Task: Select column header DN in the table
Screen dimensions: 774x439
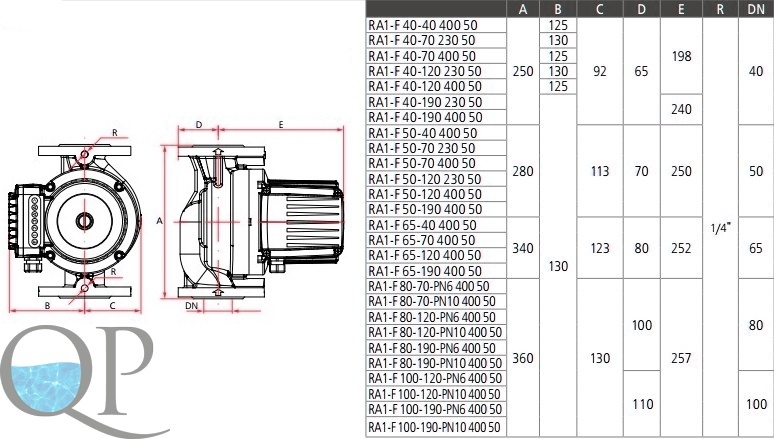Action: (x=756, y=10)
